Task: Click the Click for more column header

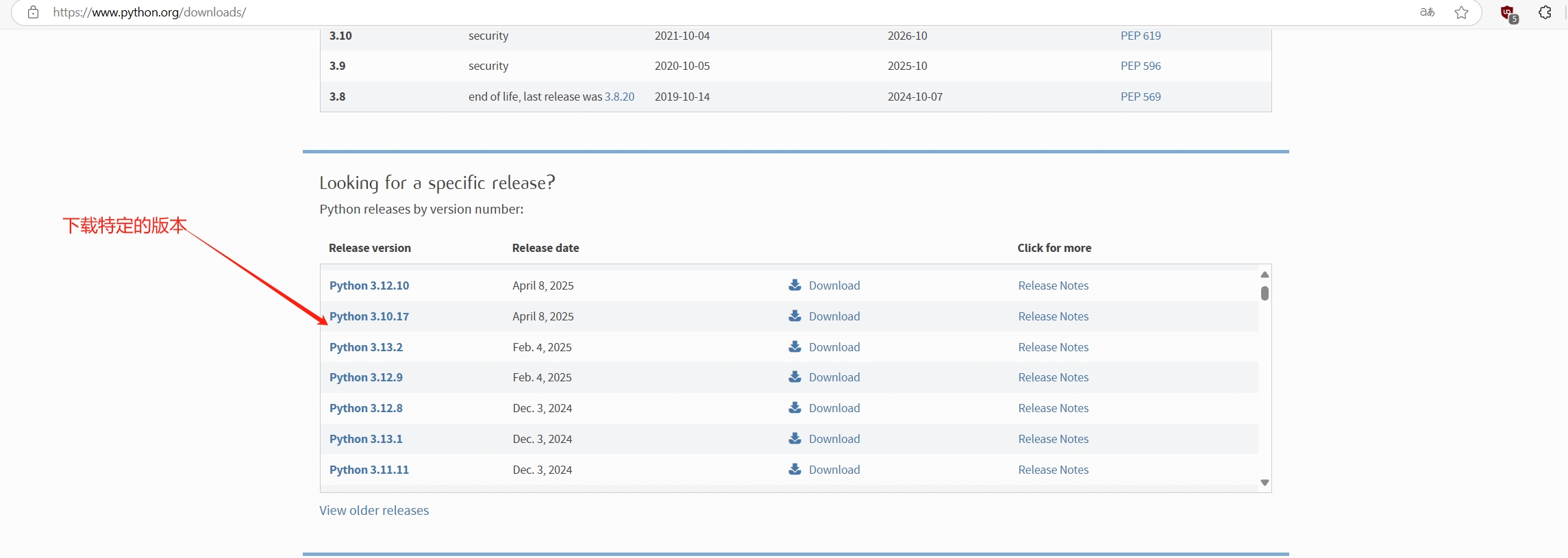Action: tap(1054, 248)
